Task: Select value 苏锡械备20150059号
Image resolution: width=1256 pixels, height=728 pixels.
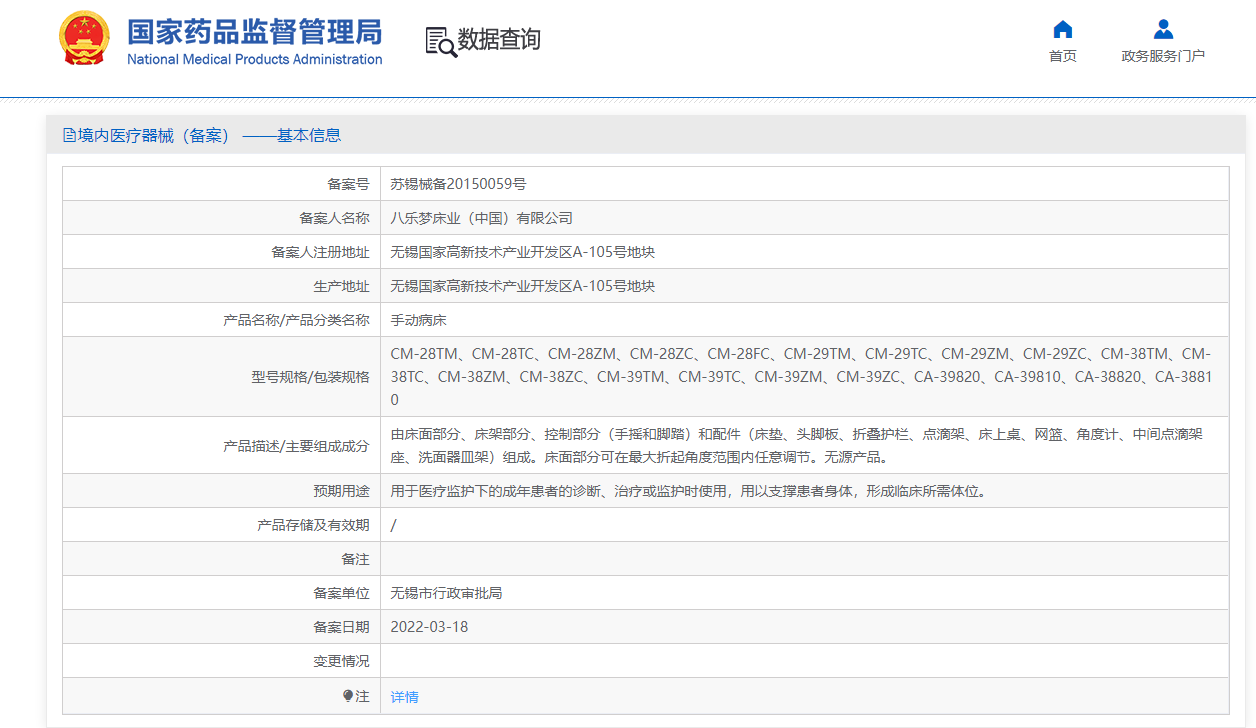Action: pyautogui.click(x=458, y=184)
